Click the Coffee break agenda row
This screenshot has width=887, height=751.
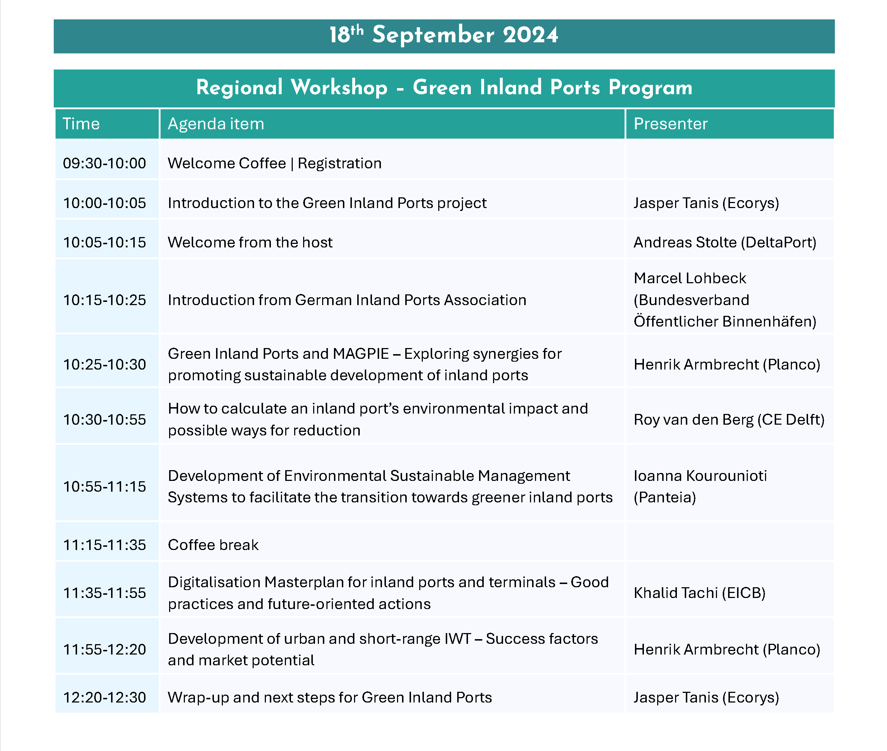[x=213, y=545]
